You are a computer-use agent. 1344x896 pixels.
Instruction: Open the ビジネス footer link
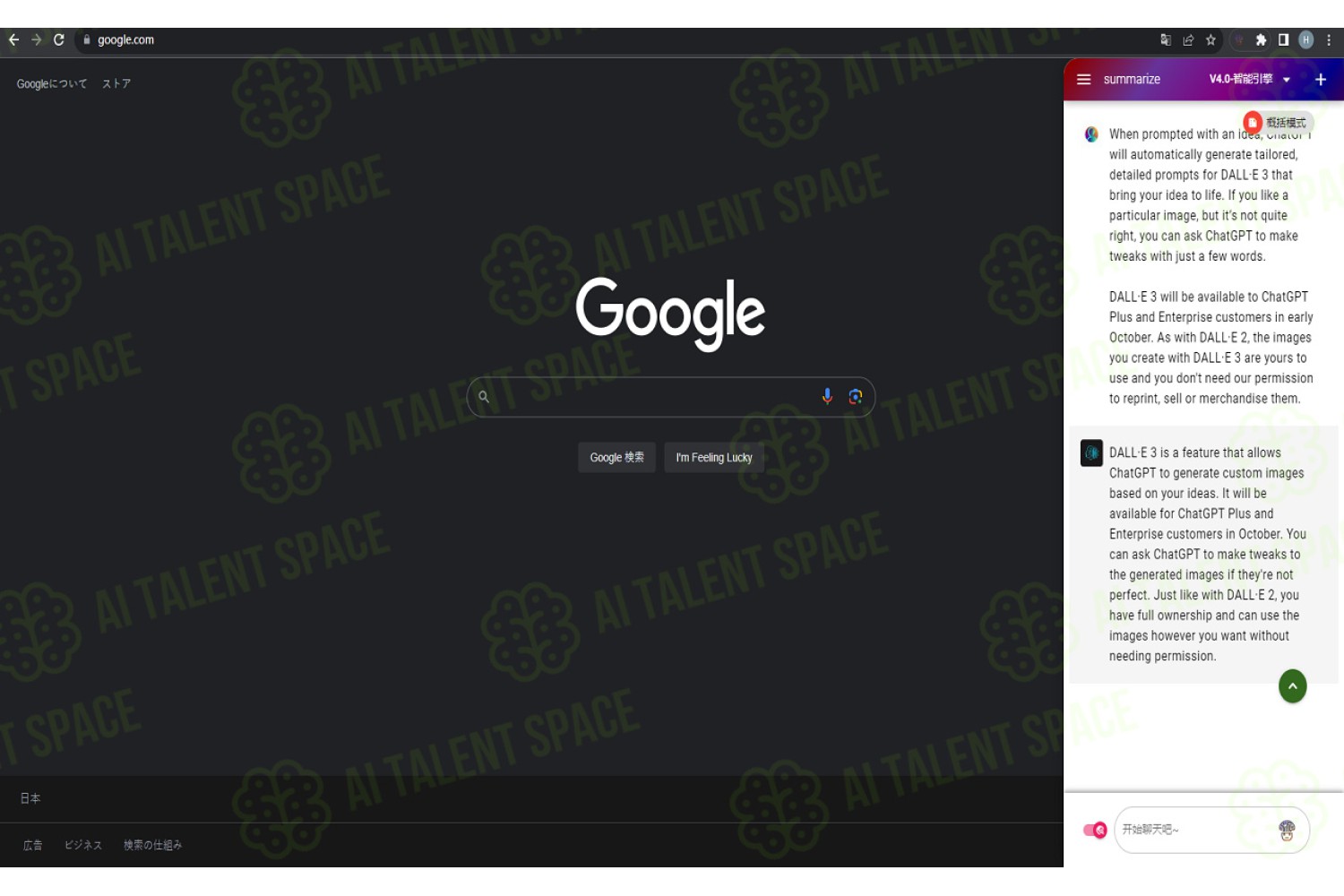(x=83, y=845)
